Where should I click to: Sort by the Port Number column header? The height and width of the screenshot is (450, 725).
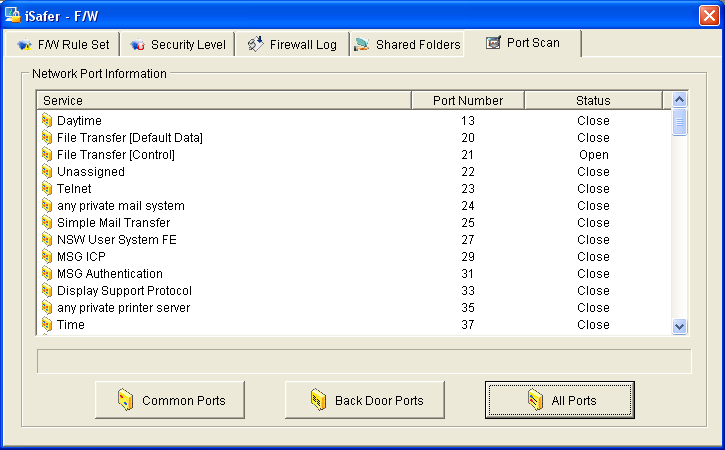click(x=467, y=101)
